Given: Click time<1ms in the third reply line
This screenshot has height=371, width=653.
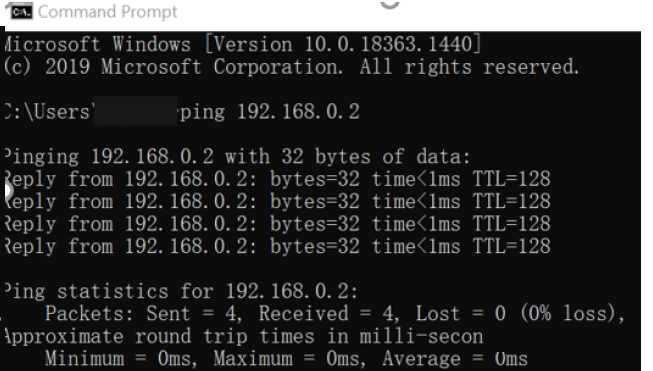Looking at the screenshot, I should click(416, 224).
